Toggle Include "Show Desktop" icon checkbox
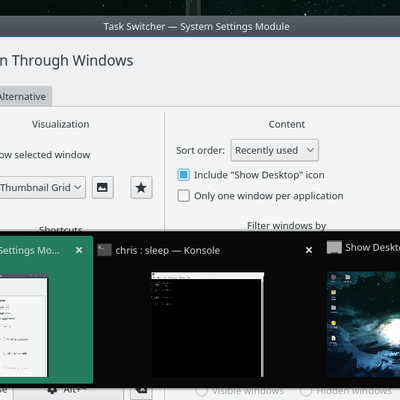400x400 pixels. coord(183,175)
